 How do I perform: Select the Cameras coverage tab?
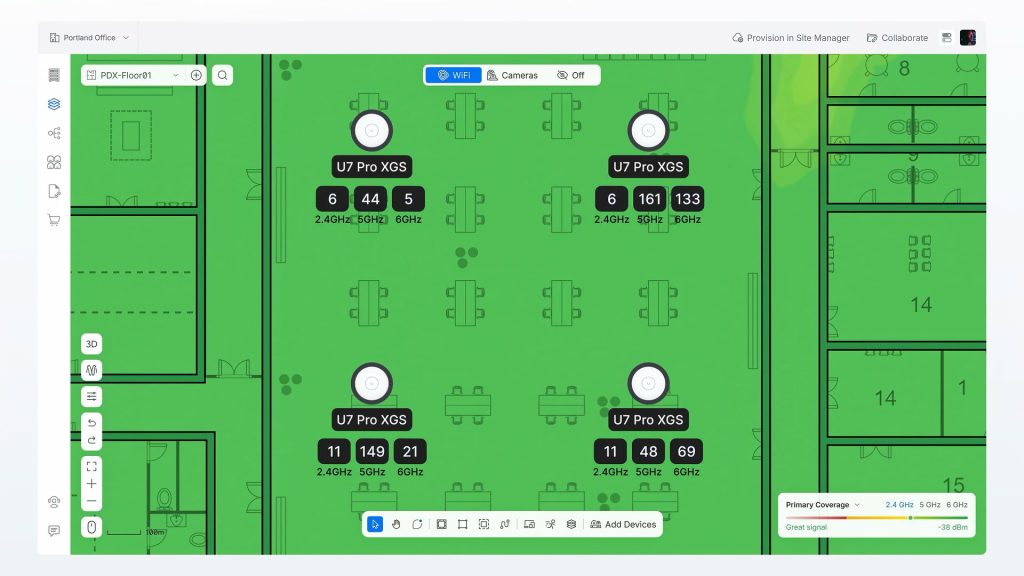[x=513, y=75]
